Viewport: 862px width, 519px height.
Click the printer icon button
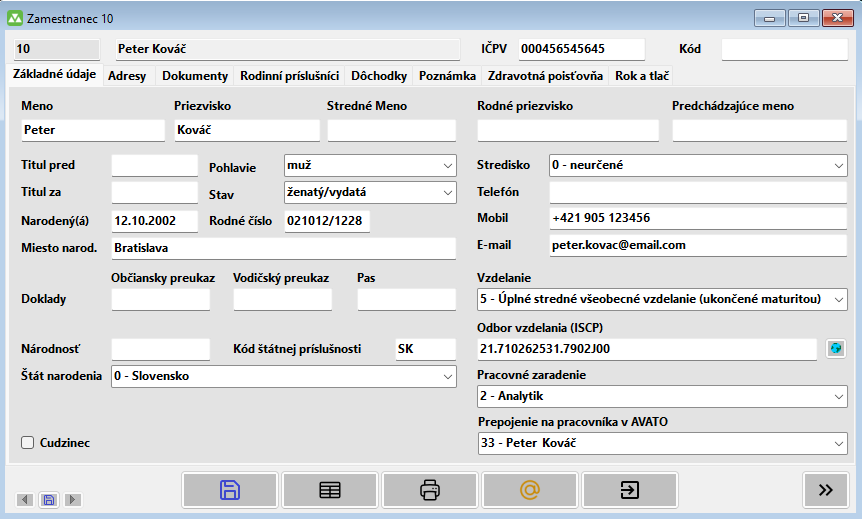(x=430, y=490)
